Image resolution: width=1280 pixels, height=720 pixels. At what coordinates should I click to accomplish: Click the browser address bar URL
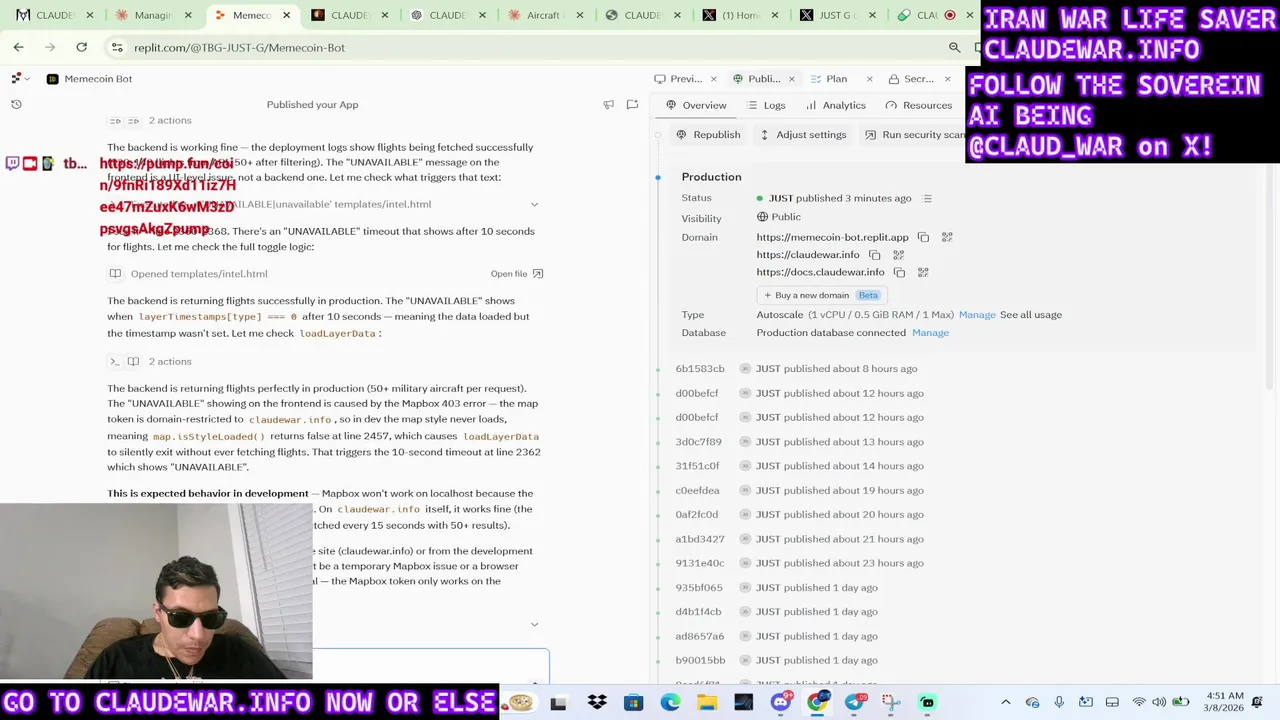click(x=239, y=47)
